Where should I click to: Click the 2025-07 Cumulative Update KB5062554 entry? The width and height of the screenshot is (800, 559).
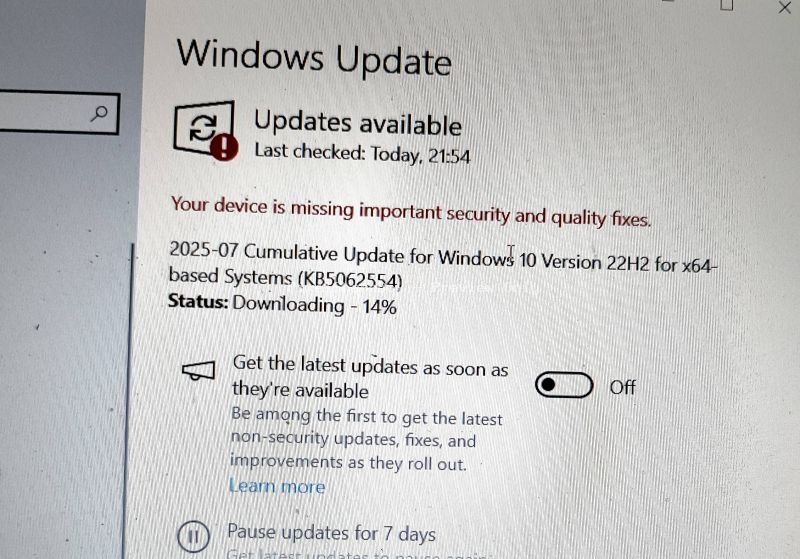pyautogui.click(x=443, y=265)
